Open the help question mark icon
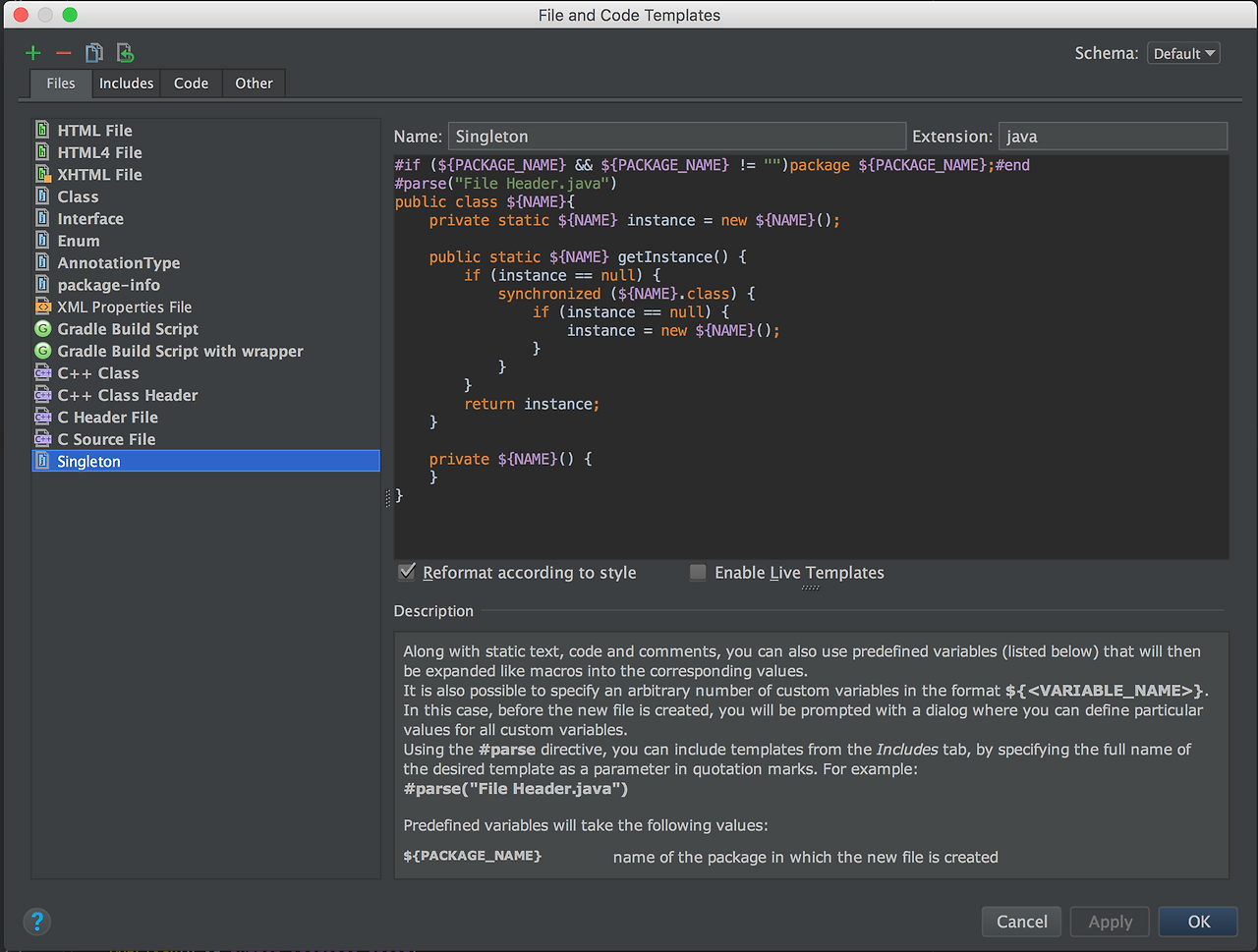Image resolution: width=1258 pixels, height=952 pixels. point(37,922)
